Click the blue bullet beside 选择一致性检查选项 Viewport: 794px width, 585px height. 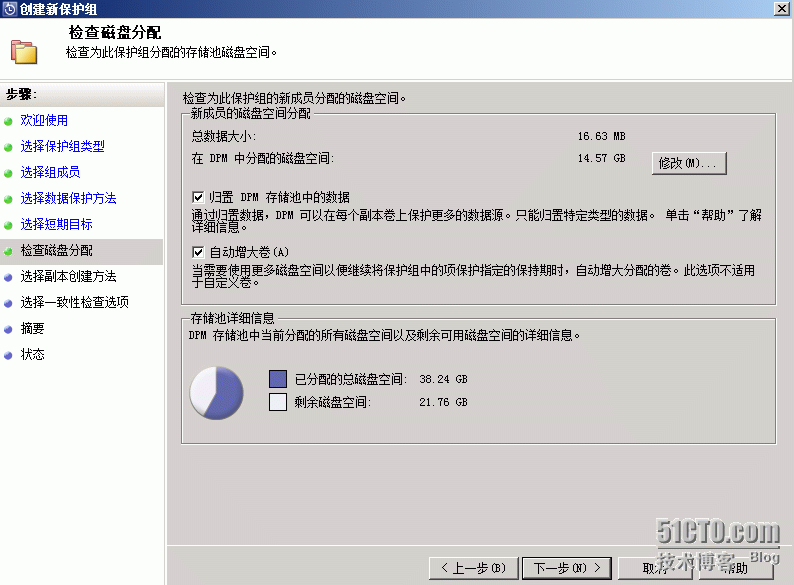click(8, 303)
